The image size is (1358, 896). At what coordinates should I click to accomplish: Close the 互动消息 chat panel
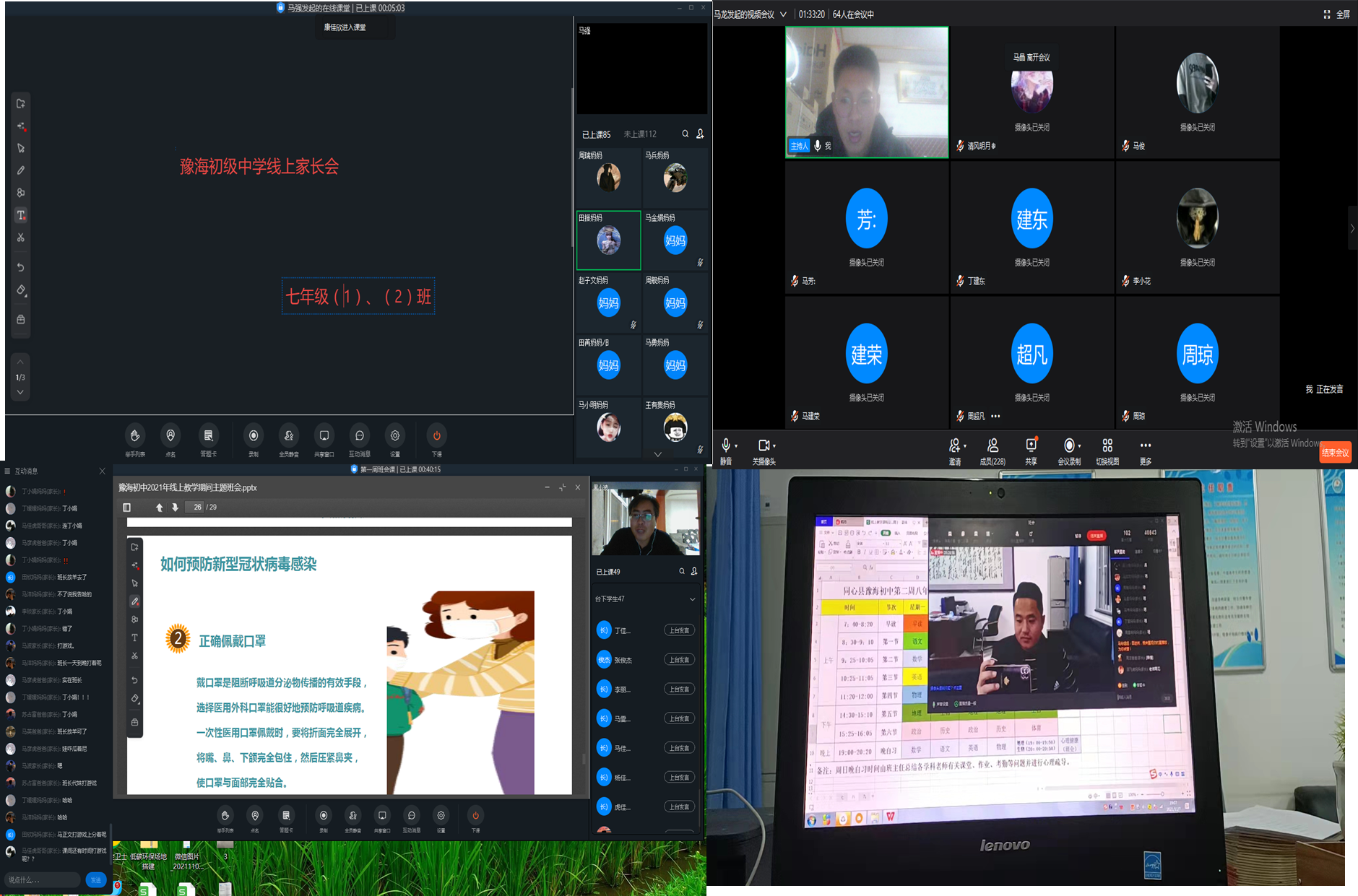[x=102, y=471]
